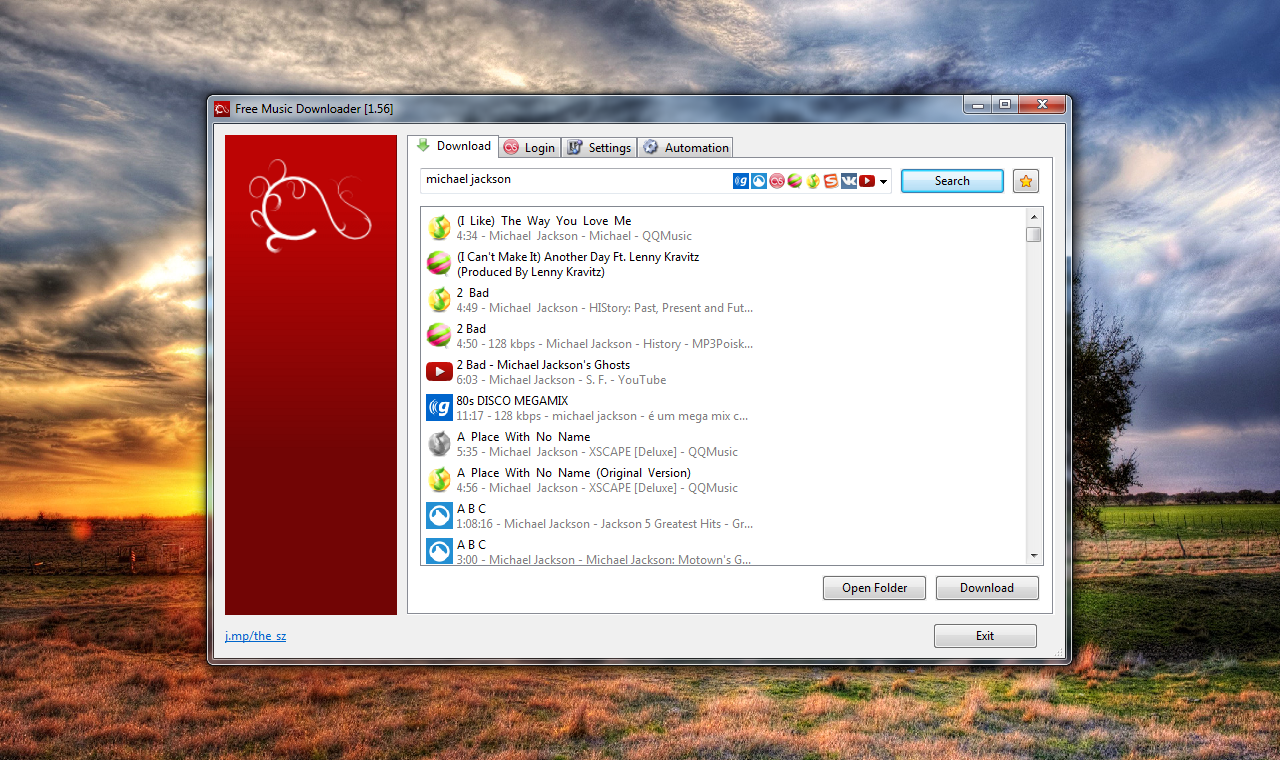This screenshot has height=760, width=1280.
Task: Click the star favorites button
Action: tap(1025, 181)
